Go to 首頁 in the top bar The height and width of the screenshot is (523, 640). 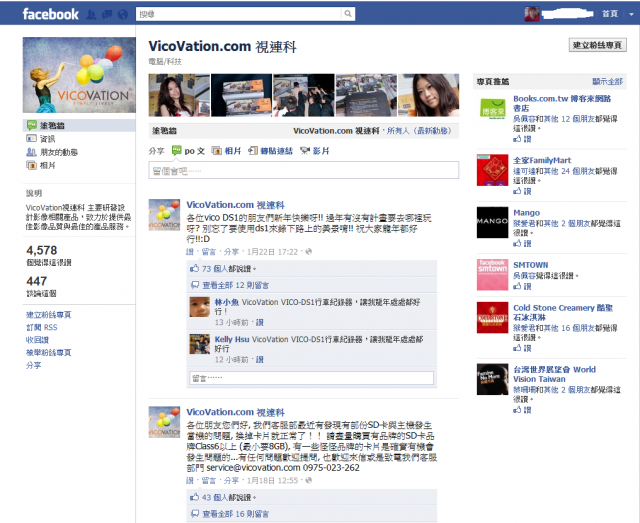pos(610,14)
